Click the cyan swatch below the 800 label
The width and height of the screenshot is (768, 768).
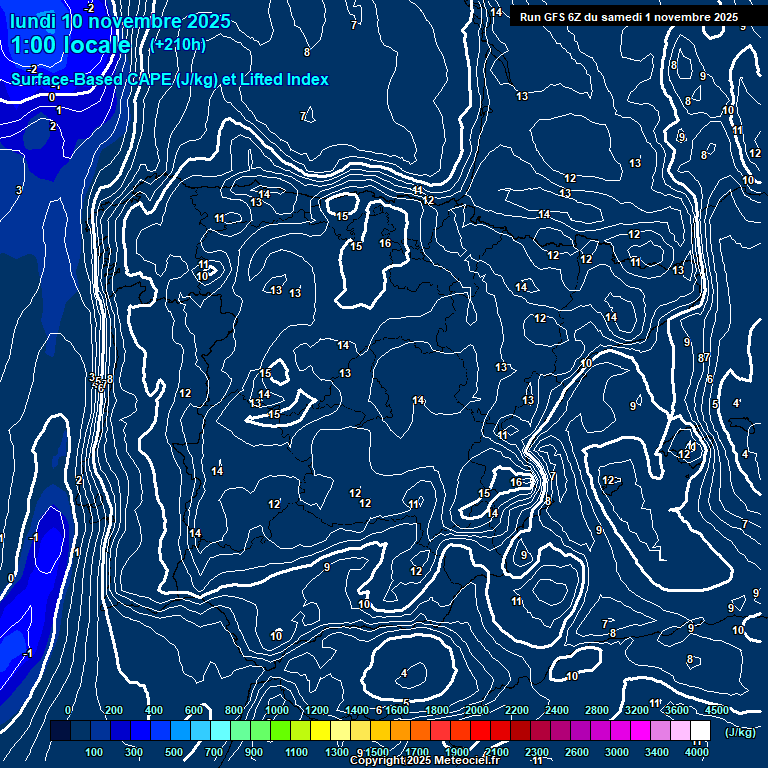click(x=220, y=730)
